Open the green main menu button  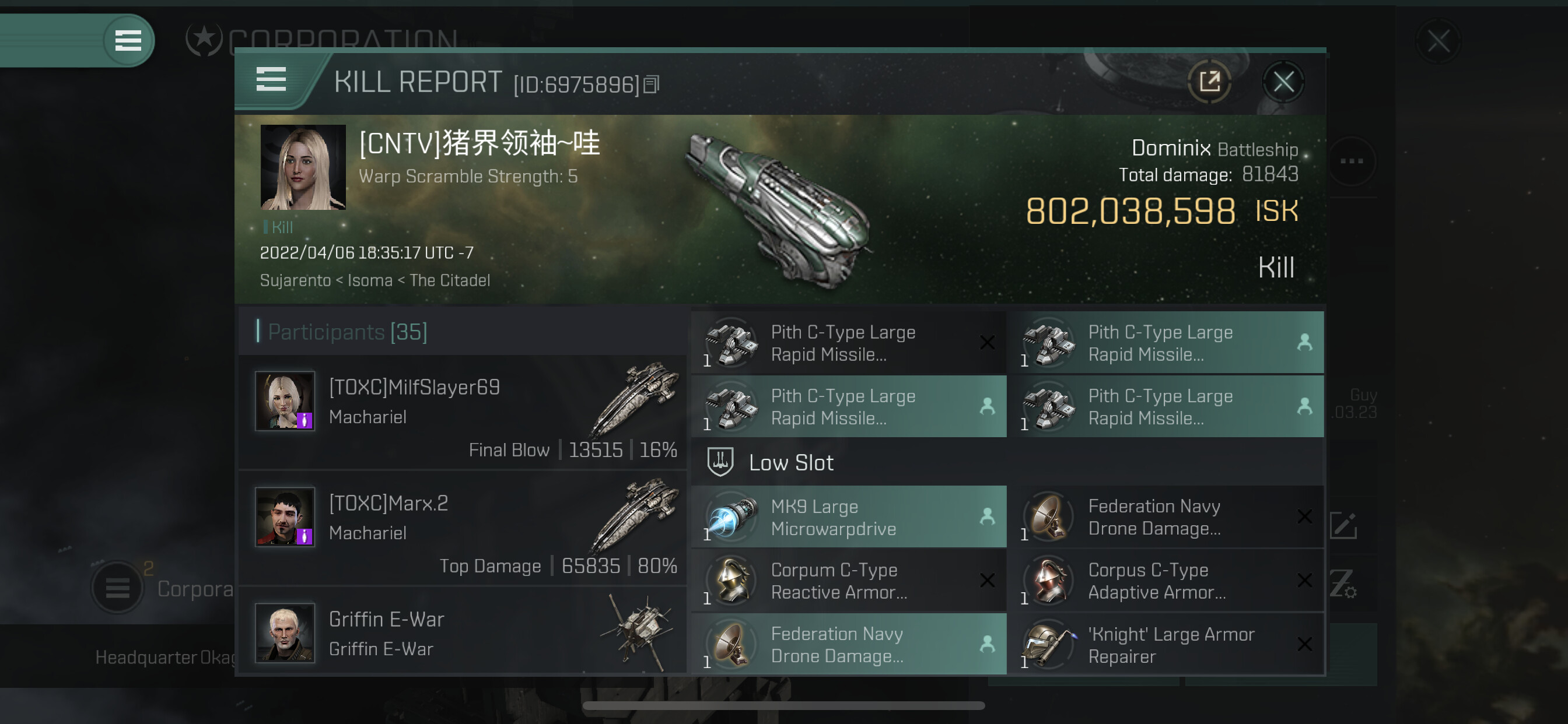(x=128, y=41)
